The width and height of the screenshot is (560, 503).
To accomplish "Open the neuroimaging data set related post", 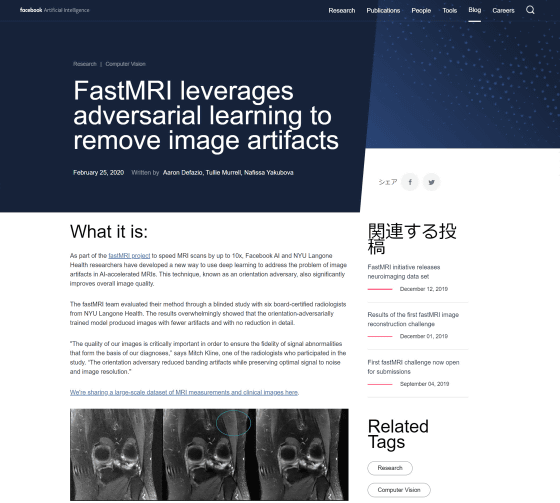I will (x=404, y=272).
